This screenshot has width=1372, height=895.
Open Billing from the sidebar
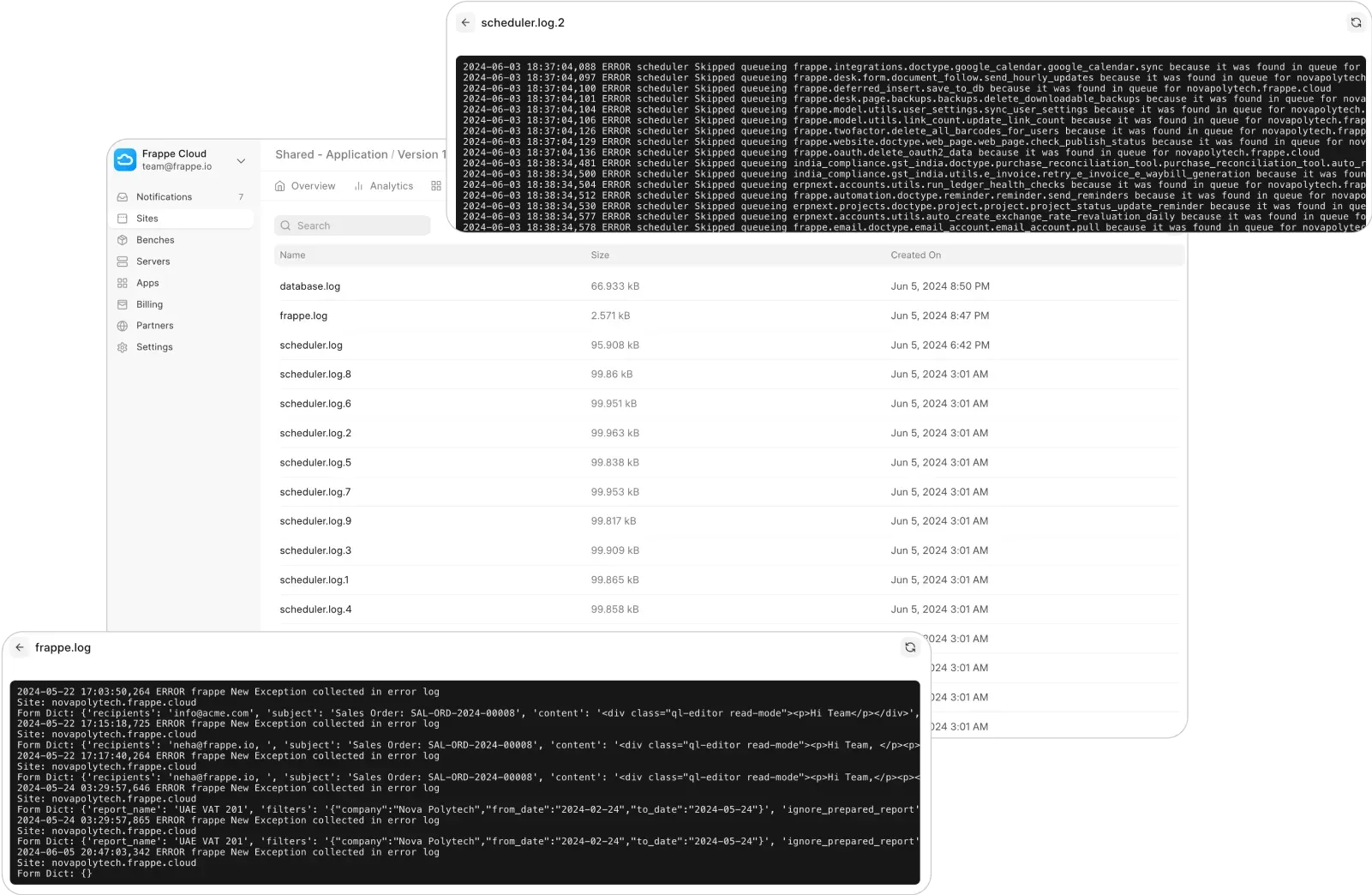(149, 304)
